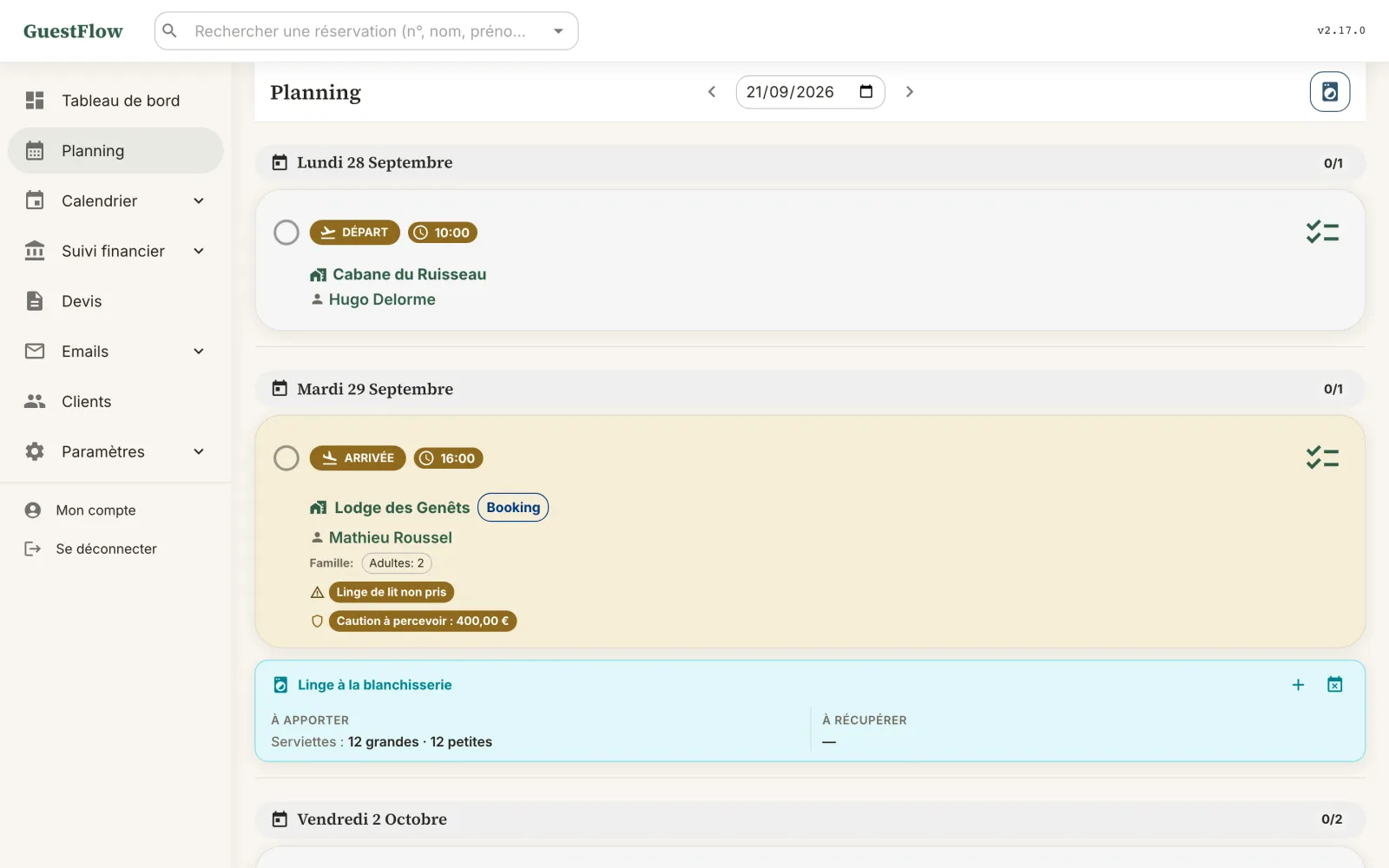Click the Vendredi 2 Octobre day header

click(809, 819)
